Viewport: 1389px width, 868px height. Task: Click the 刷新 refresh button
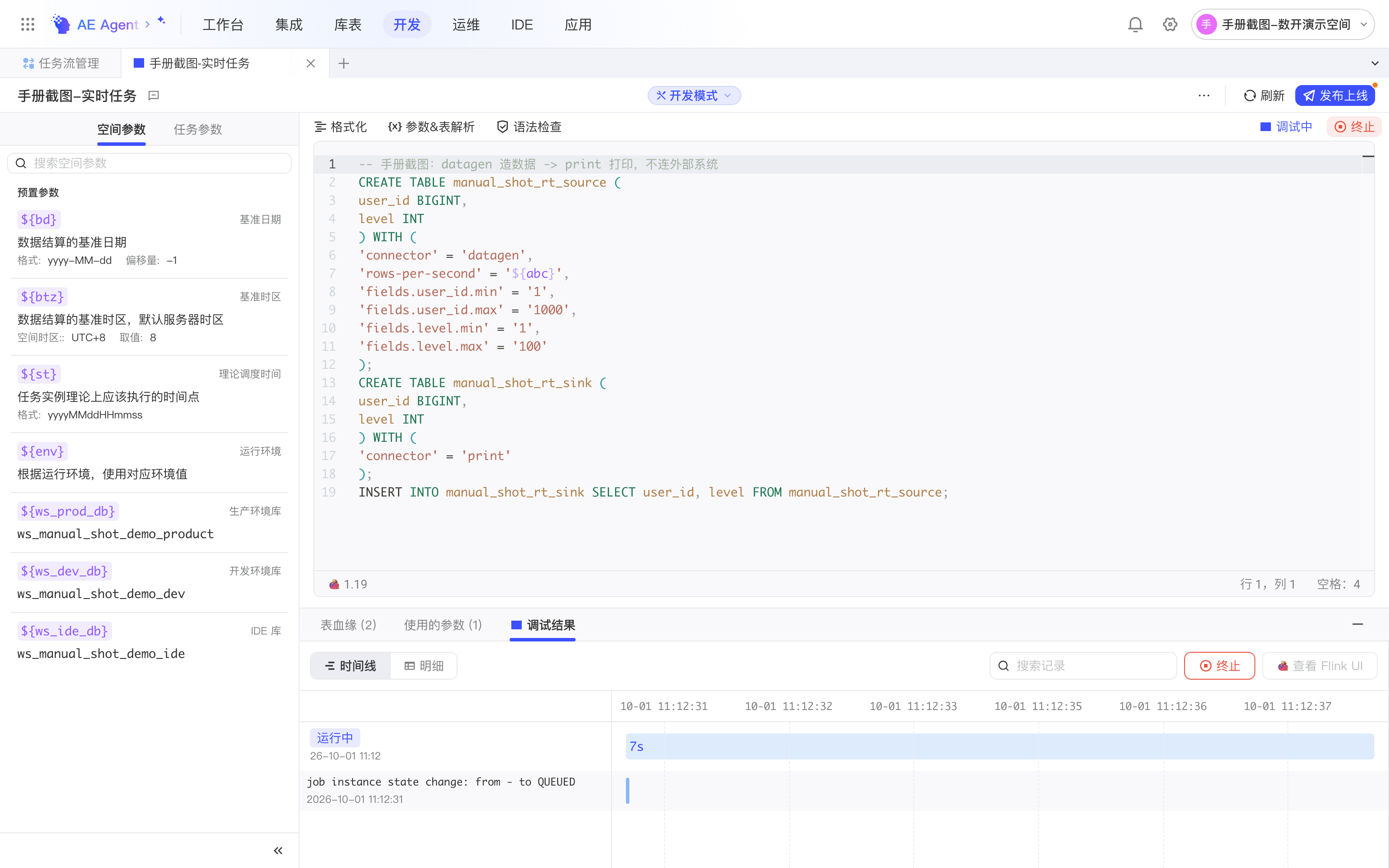(x=1263, y=95)
